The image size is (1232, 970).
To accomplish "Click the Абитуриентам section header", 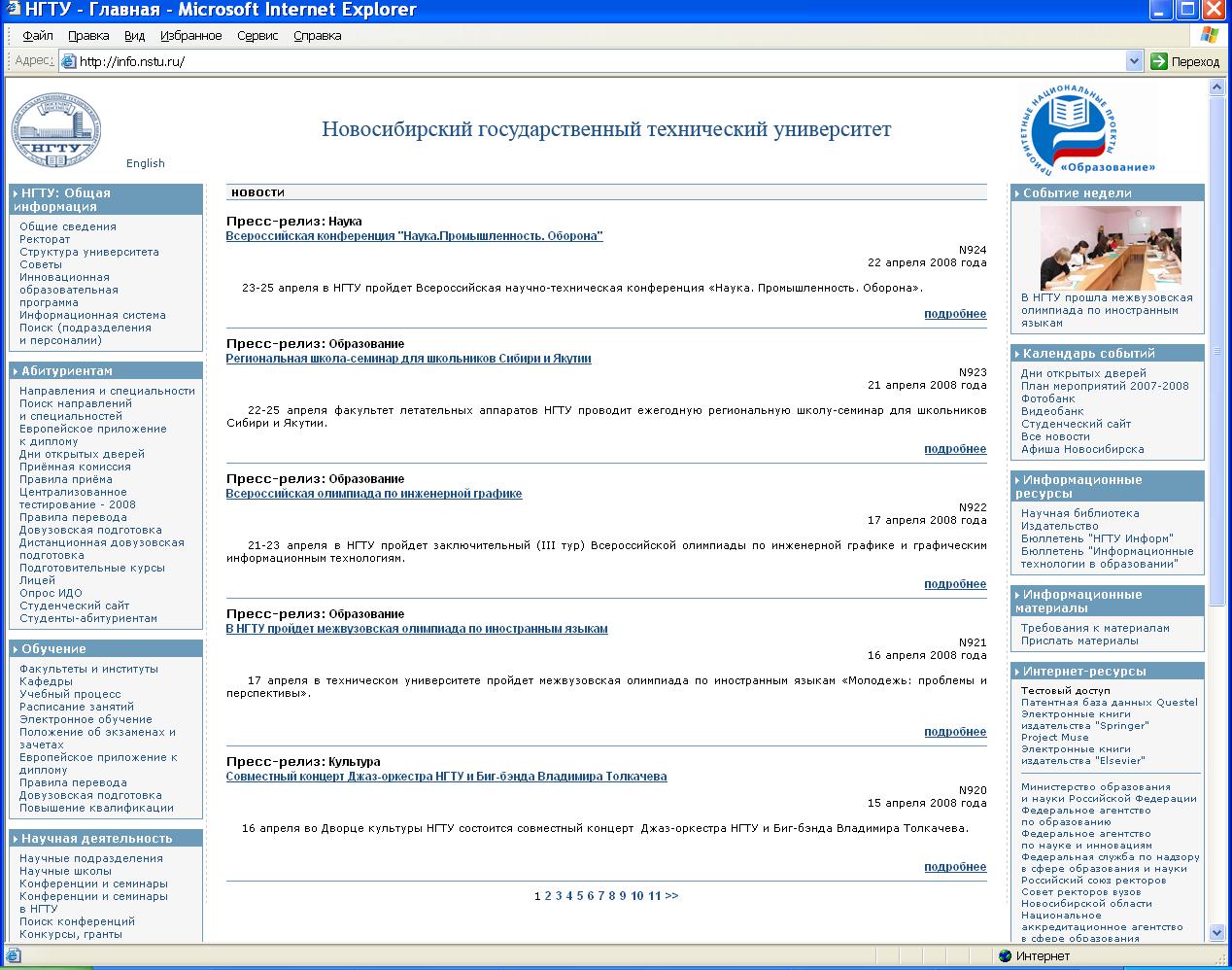I will 106,371.
